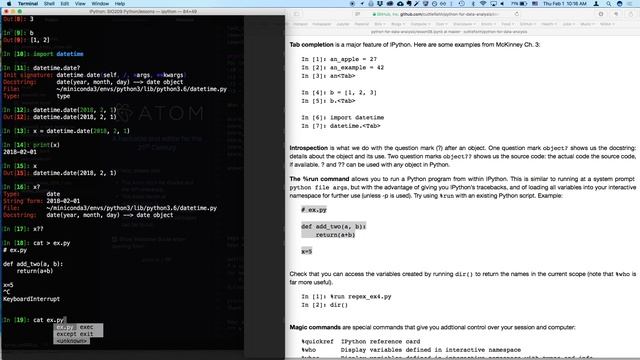Image resolution: width=640 pixels, height=360 pixels.
Task: Open the Apple menu
Action: 9,3
